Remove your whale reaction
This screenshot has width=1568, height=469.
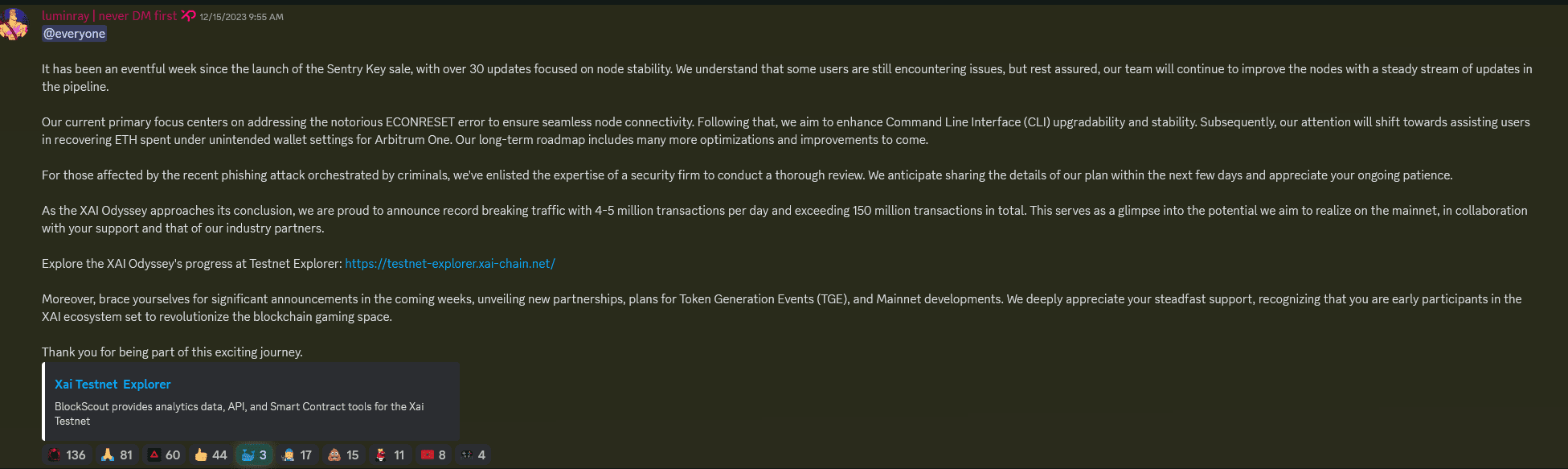point(254,455)
